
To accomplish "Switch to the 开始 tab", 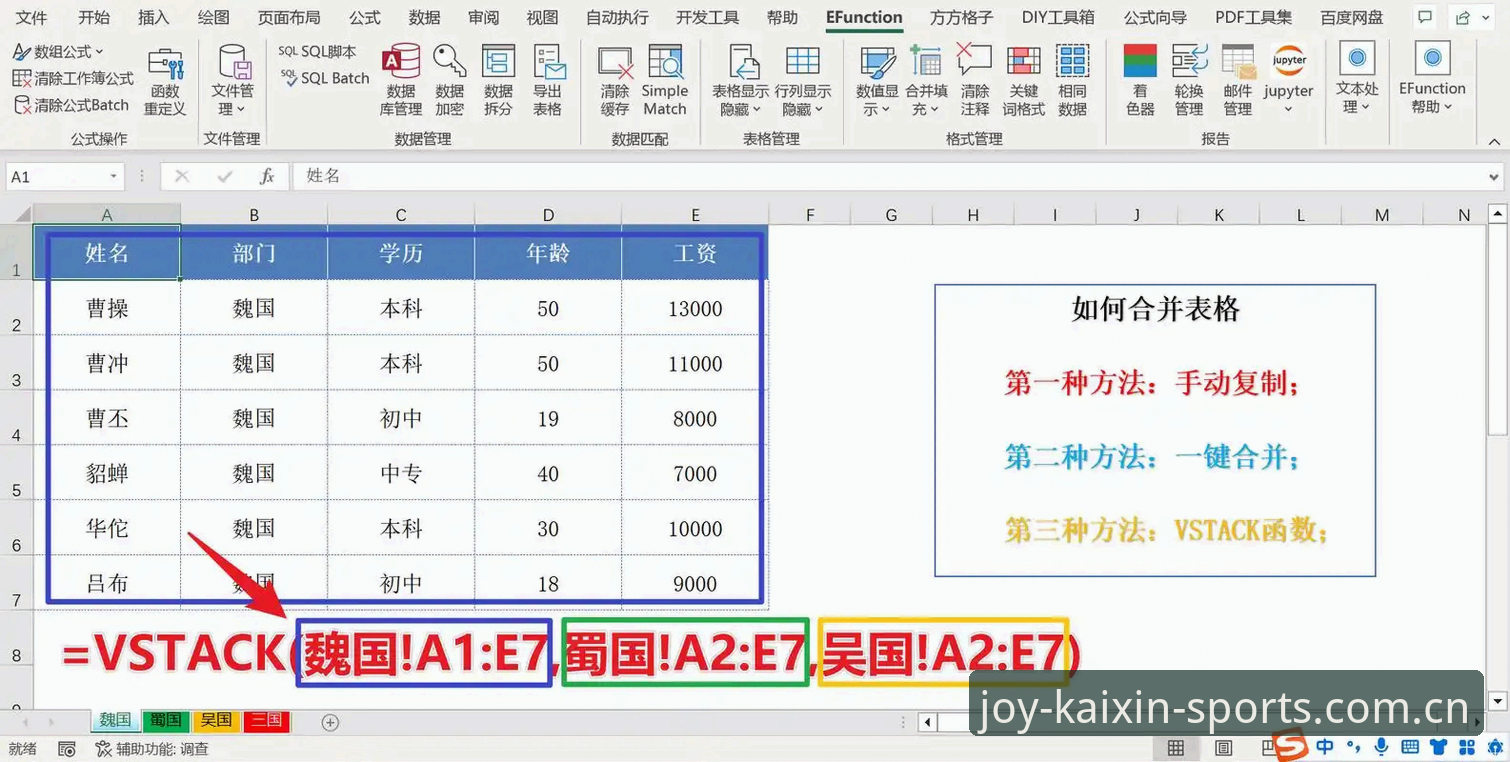I will 94,17.
